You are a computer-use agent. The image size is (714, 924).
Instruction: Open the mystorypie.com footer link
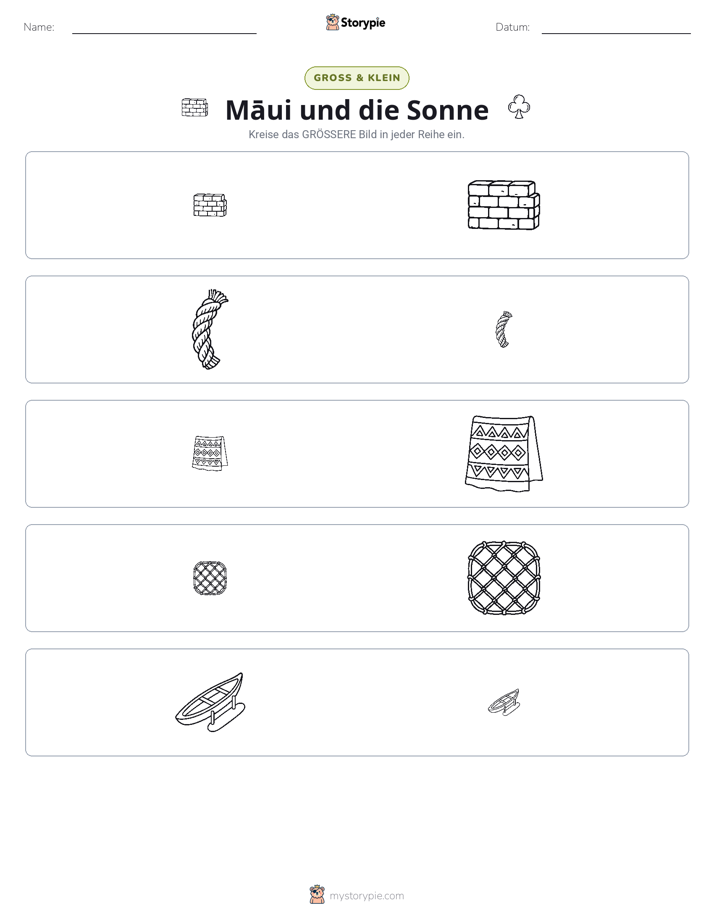point(366,896)
